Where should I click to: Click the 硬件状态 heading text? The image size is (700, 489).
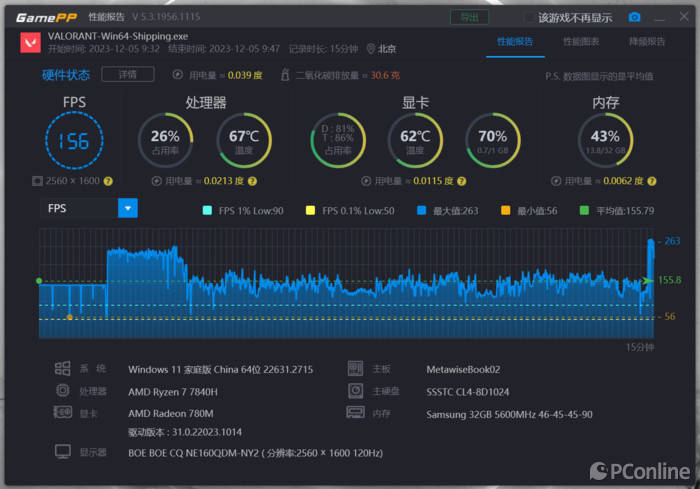(x=66, y=75)
